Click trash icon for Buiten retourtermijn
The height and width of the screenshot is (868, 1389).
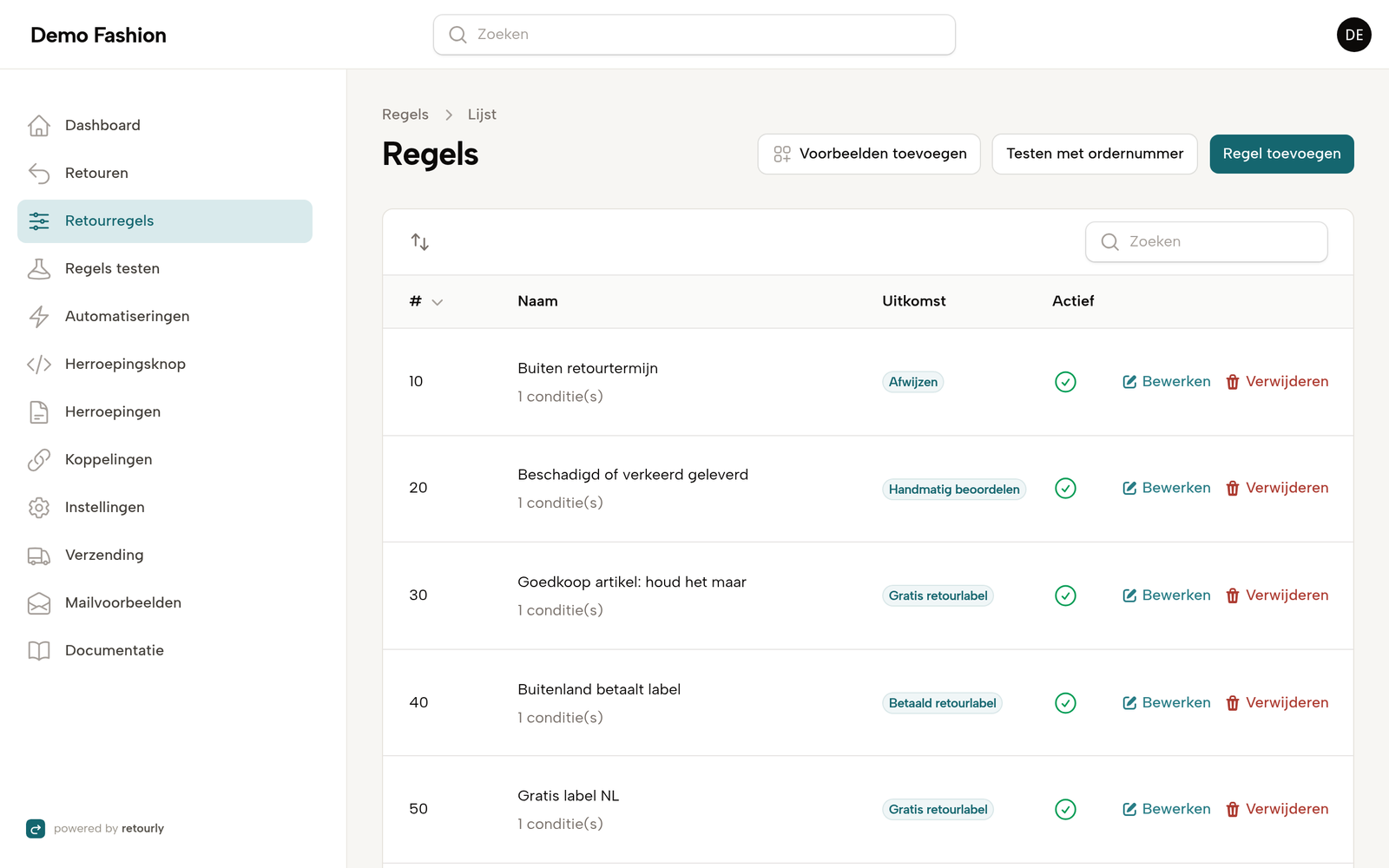[x=1233, y=382]
